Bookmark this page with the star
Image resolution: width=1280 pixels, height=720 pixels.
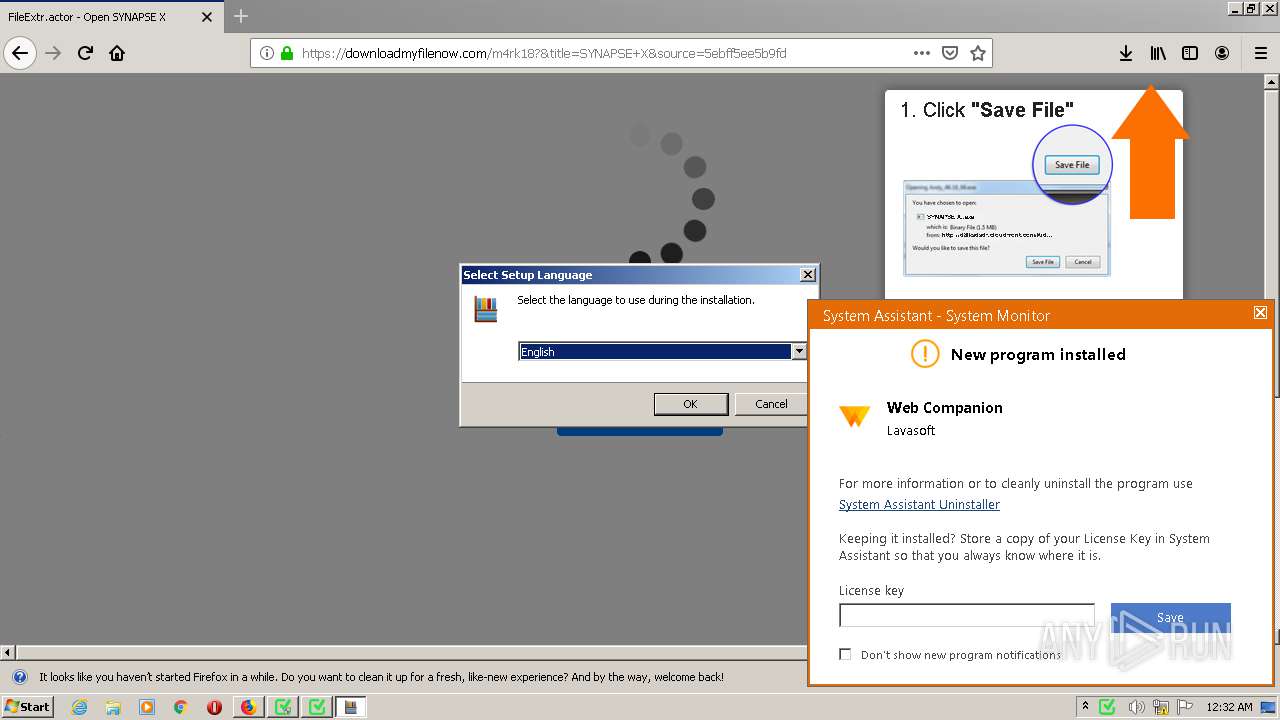(x=978, y=53)
